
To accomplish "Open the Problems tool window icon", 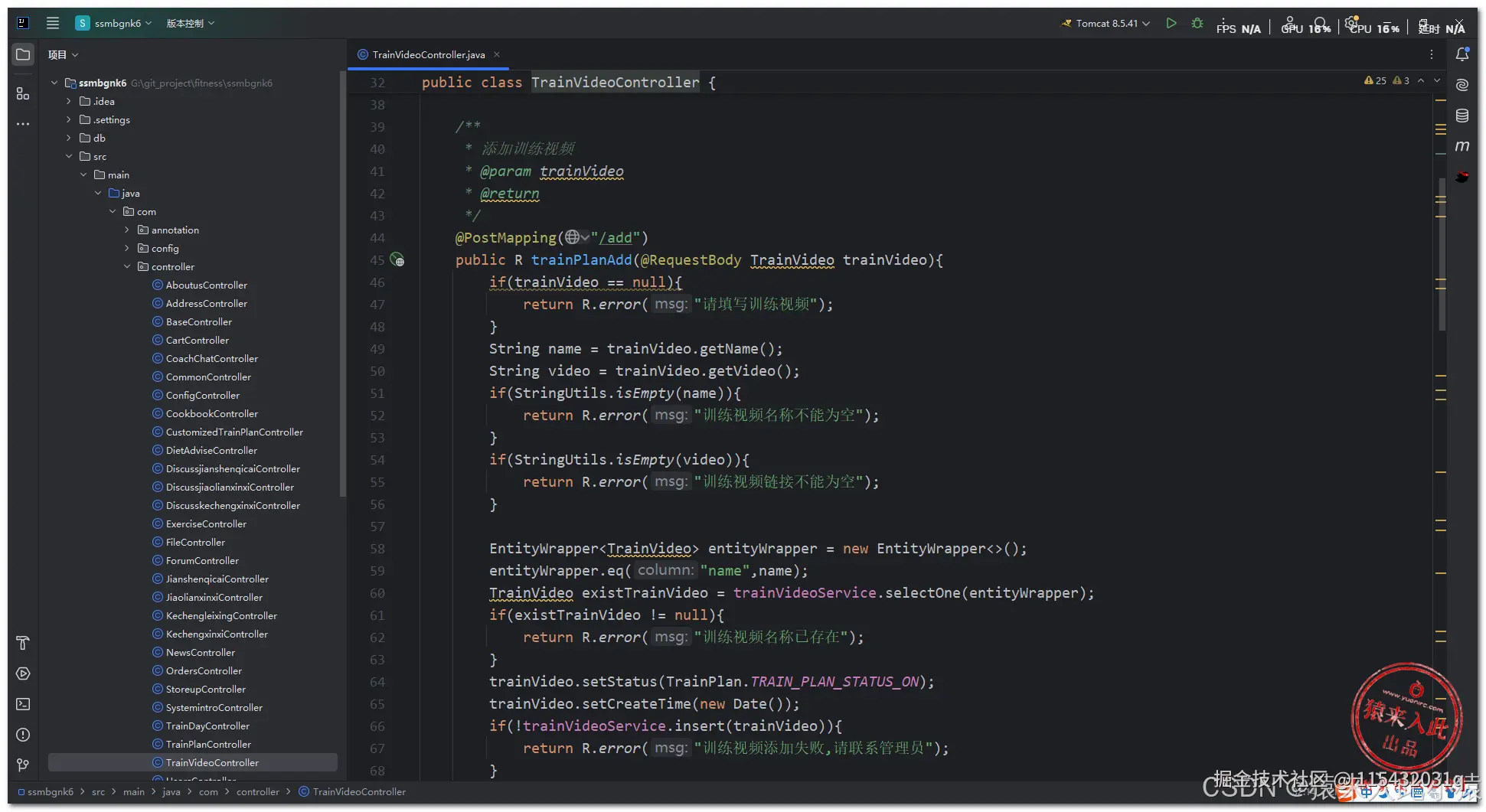I will (x=23, y=735).
